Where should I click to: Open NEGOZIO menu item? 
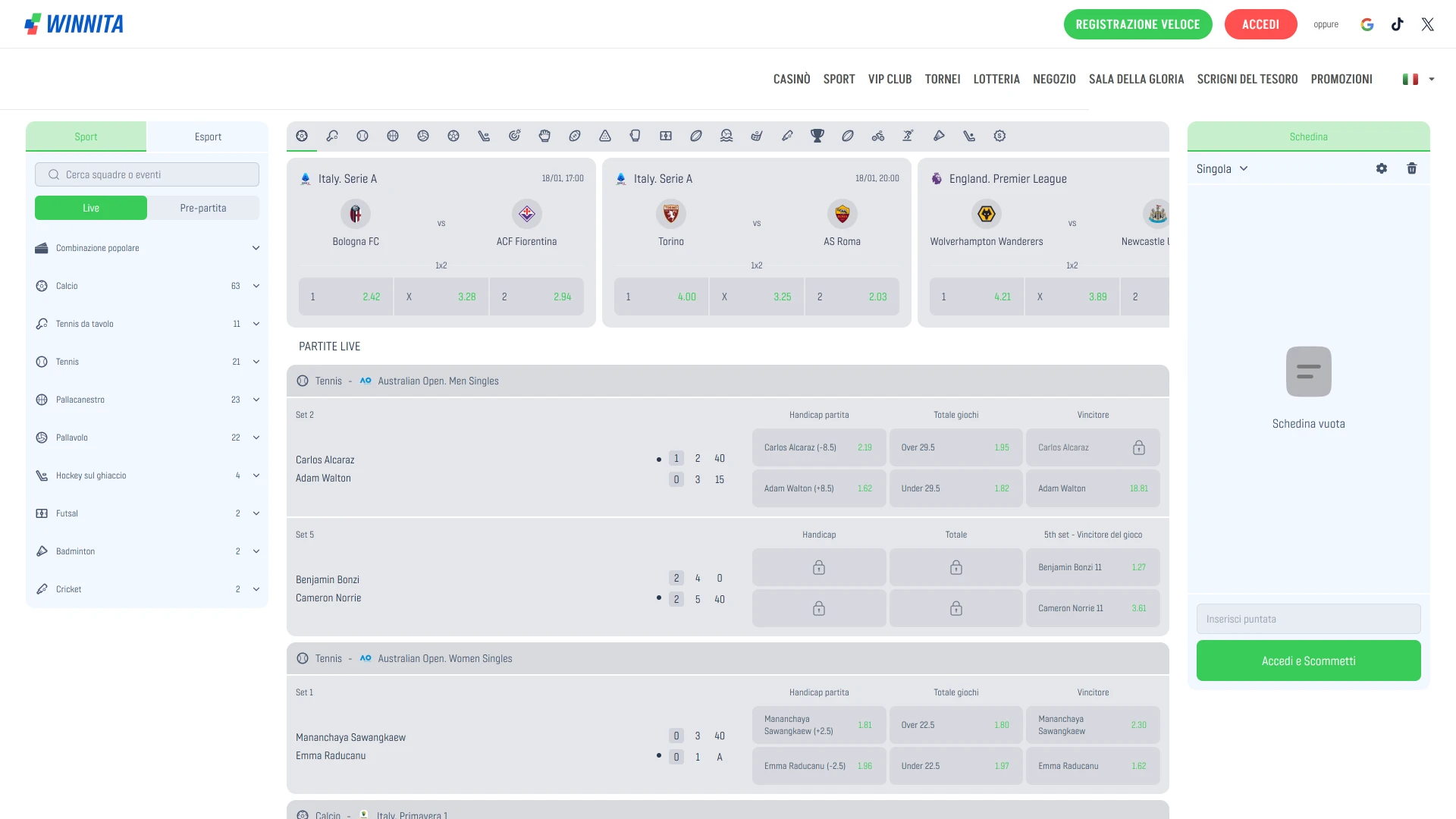coord(1054,79)
